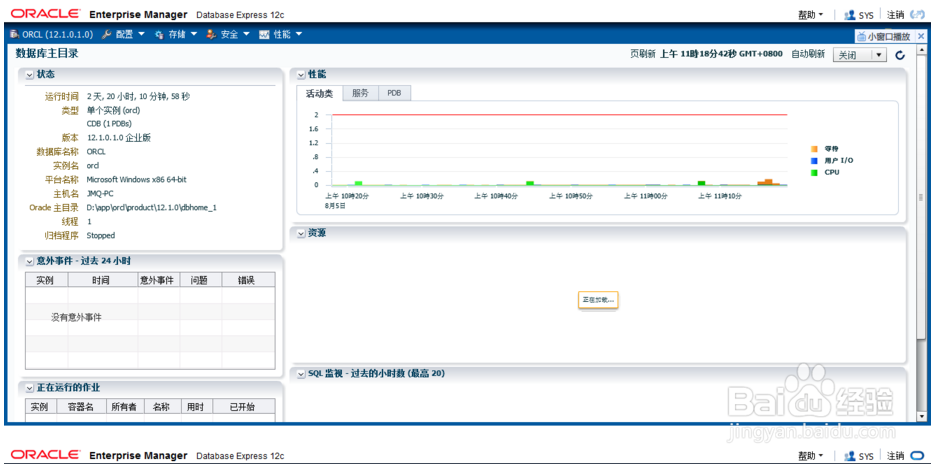This screenshot has width=948, height=464.
Task: Click the page scrollbar down arrow
Action: 921,416
